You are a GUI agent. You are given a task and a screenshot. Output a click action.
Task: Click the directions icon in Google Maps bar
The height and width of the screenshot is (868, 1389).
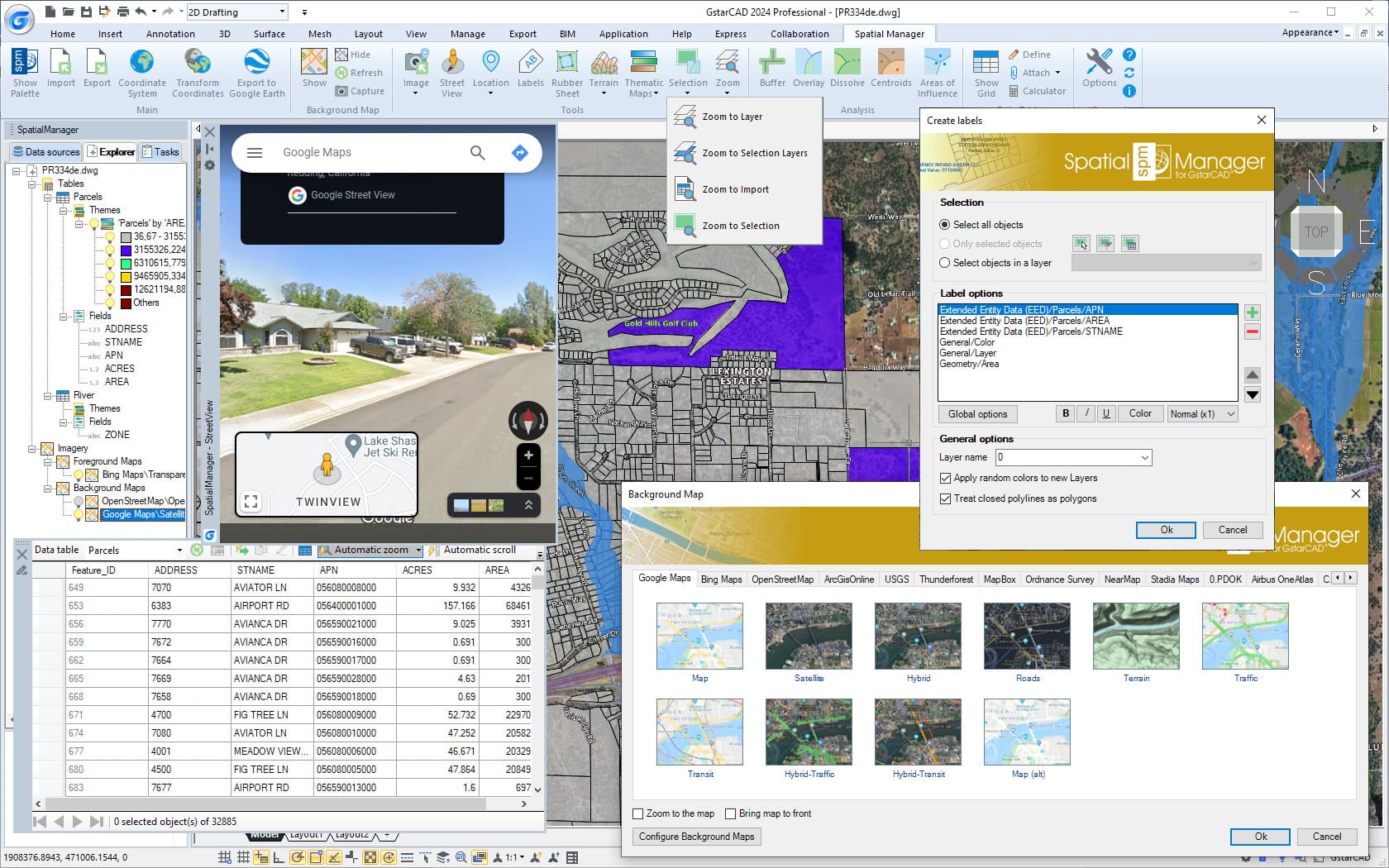(x=519, y=152)
